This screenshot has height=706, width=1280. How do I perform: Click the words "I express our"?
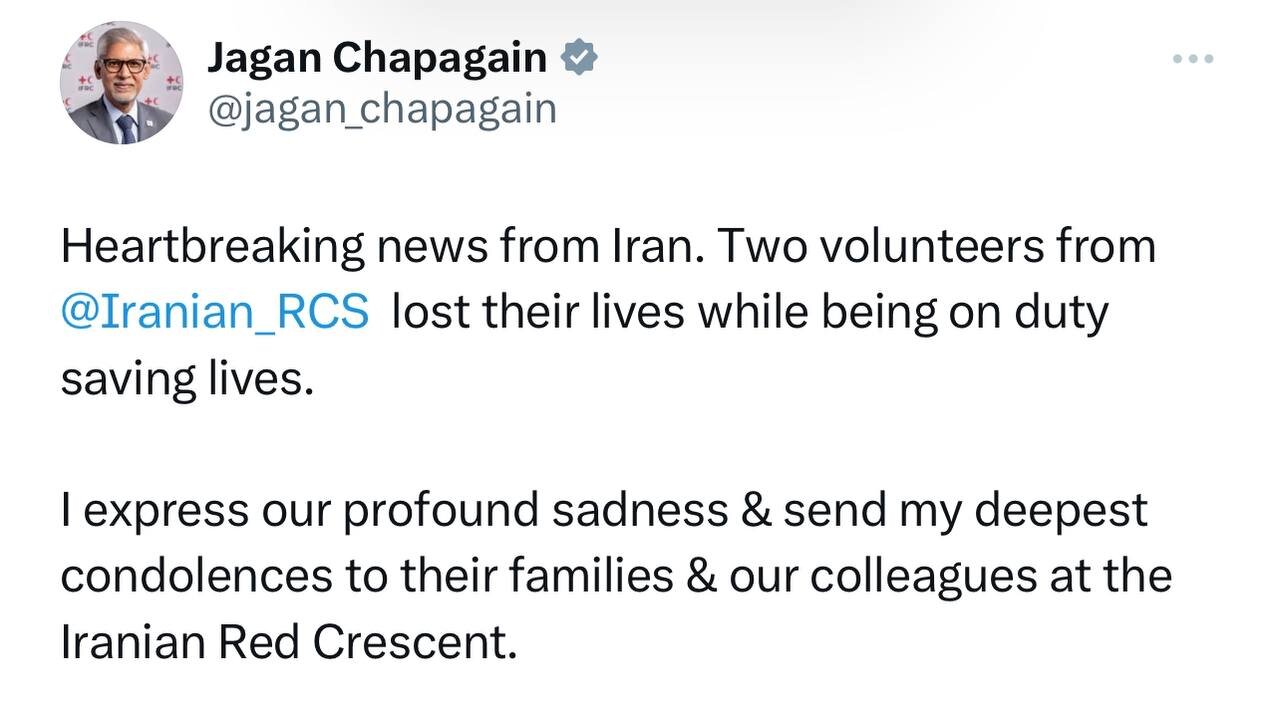pyautogui.click(x=194, y=511)
